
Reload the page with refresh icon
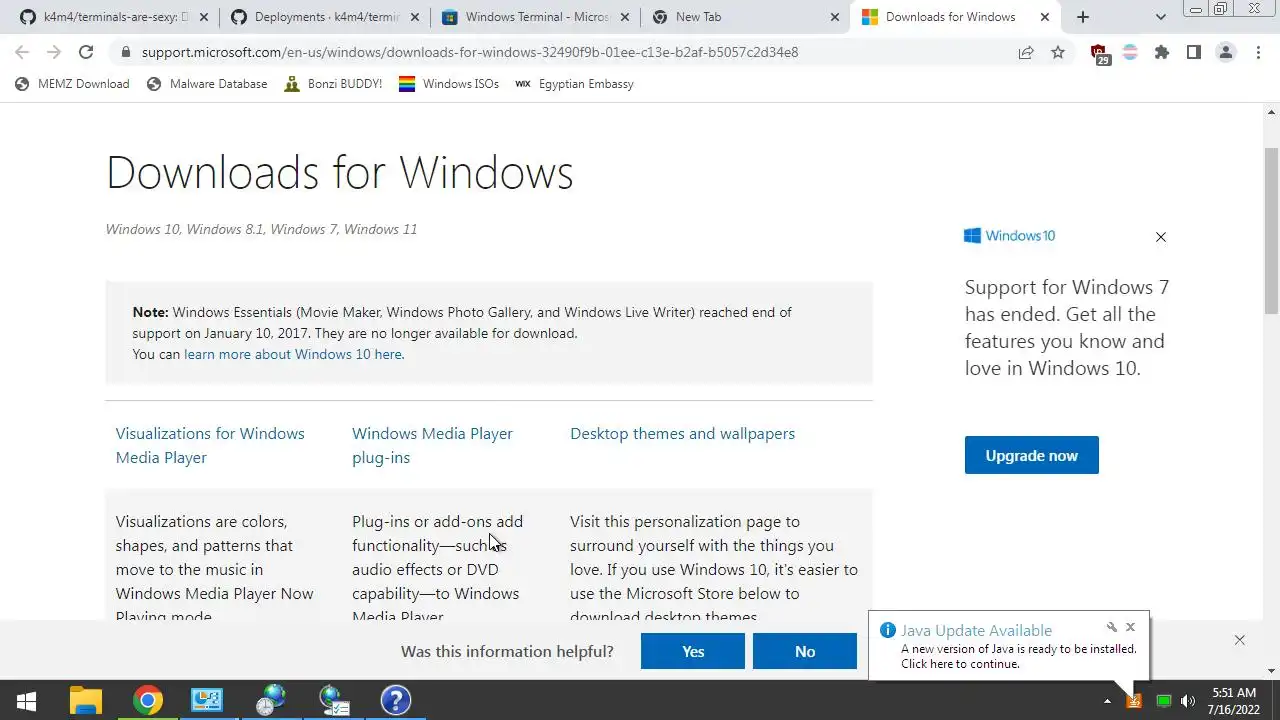(86, 52)
